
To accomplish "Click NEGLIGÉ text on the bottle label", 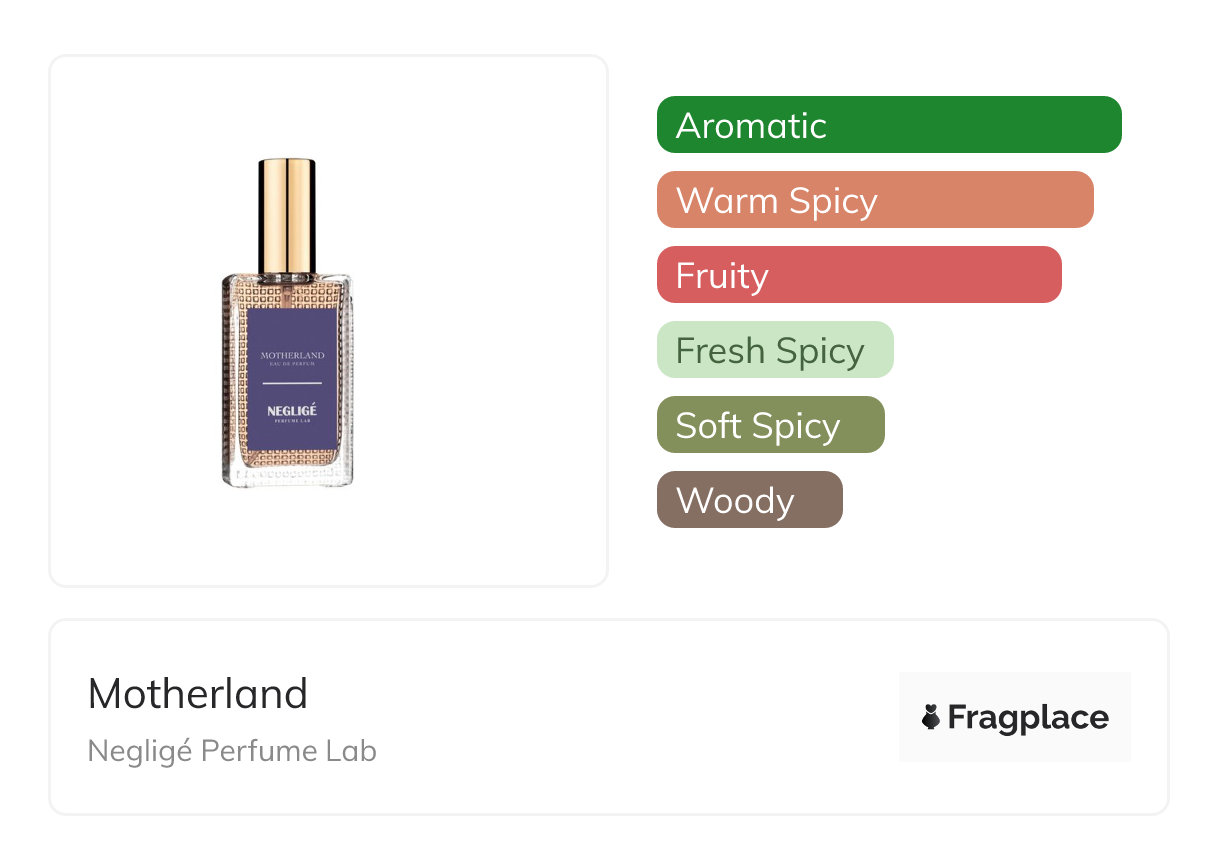I will point(292,410).
